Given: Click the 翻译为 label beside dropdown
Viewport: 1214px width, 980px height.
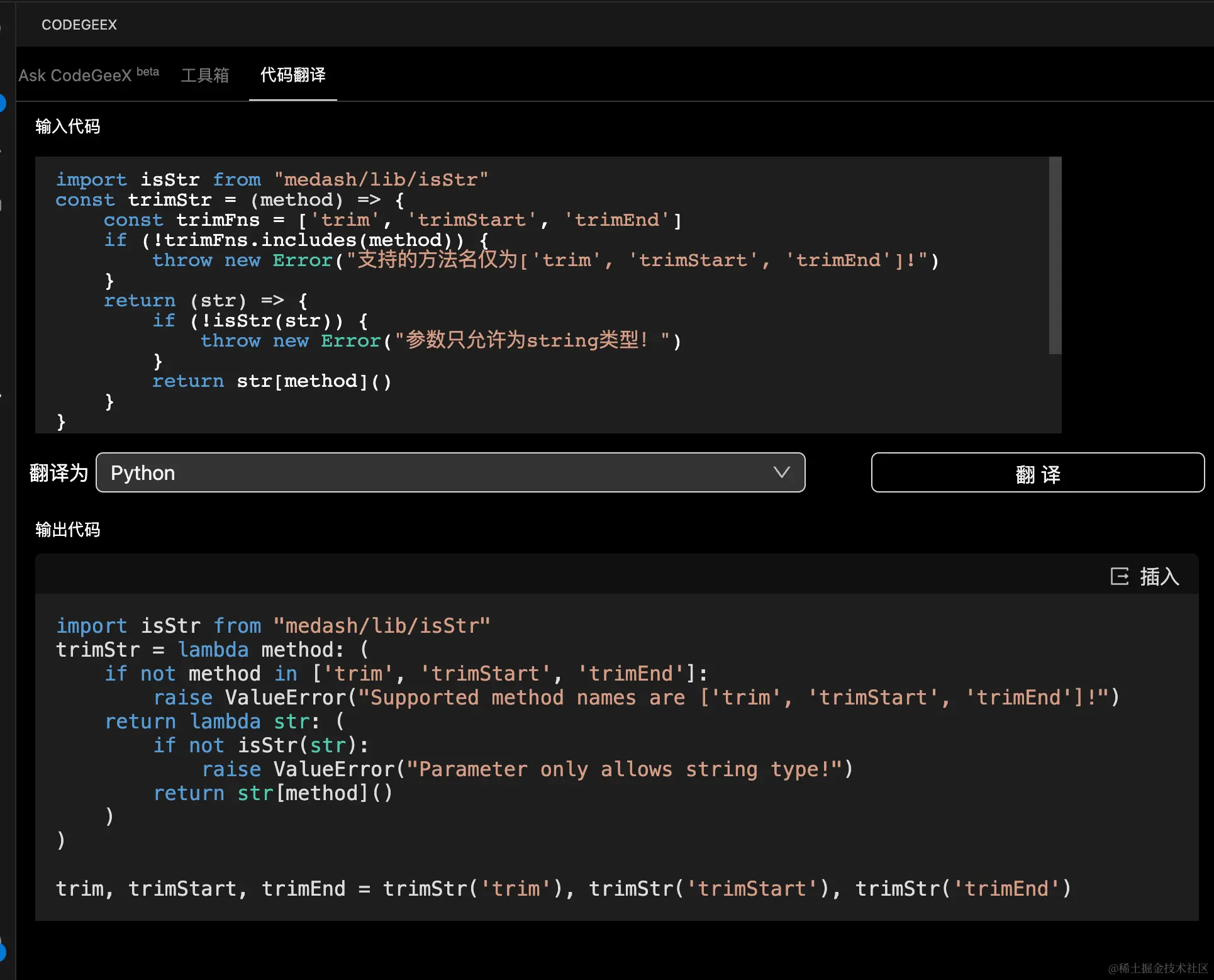Looking at the screenshot, I should point(58,472).
